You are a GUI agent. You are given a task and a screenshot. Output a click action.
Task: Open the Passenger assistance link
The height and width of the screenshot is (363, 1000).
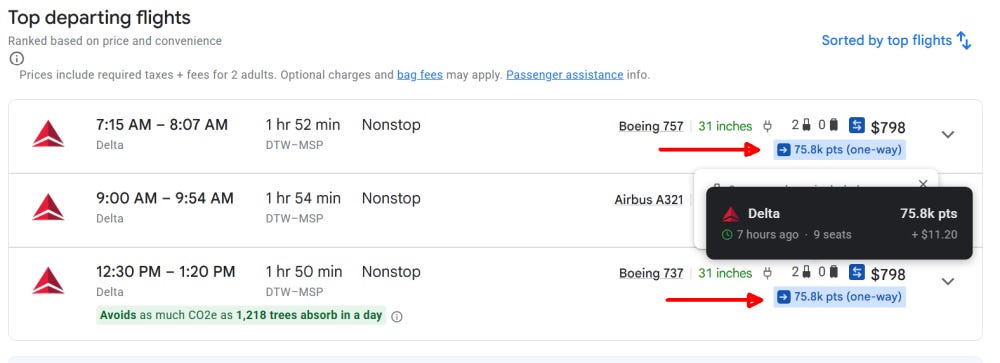tap(564, 75)
